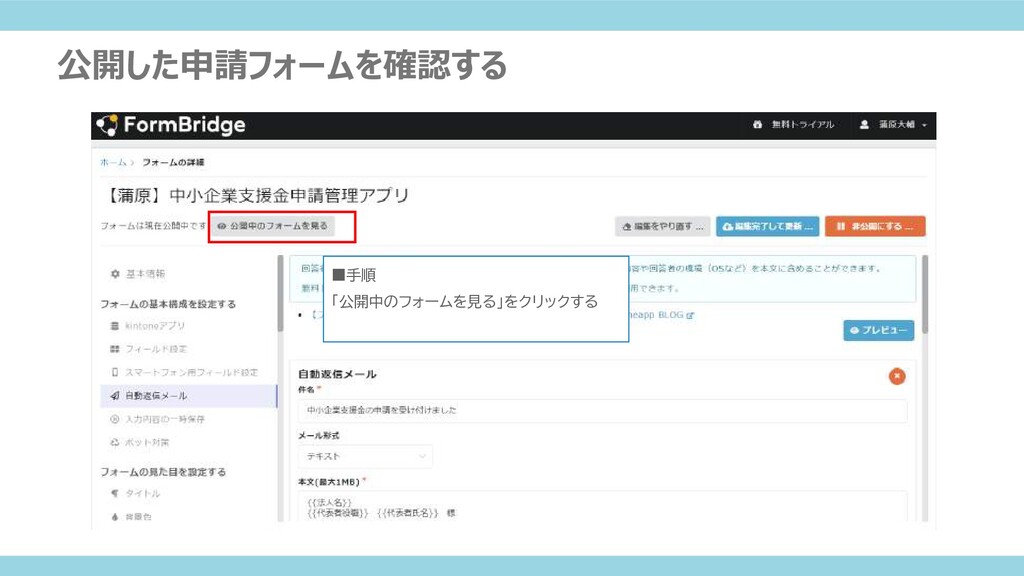This screenshot has width=1024, height=576.
Task: Click the 無料トライアル label
Action: coord(803,125)
